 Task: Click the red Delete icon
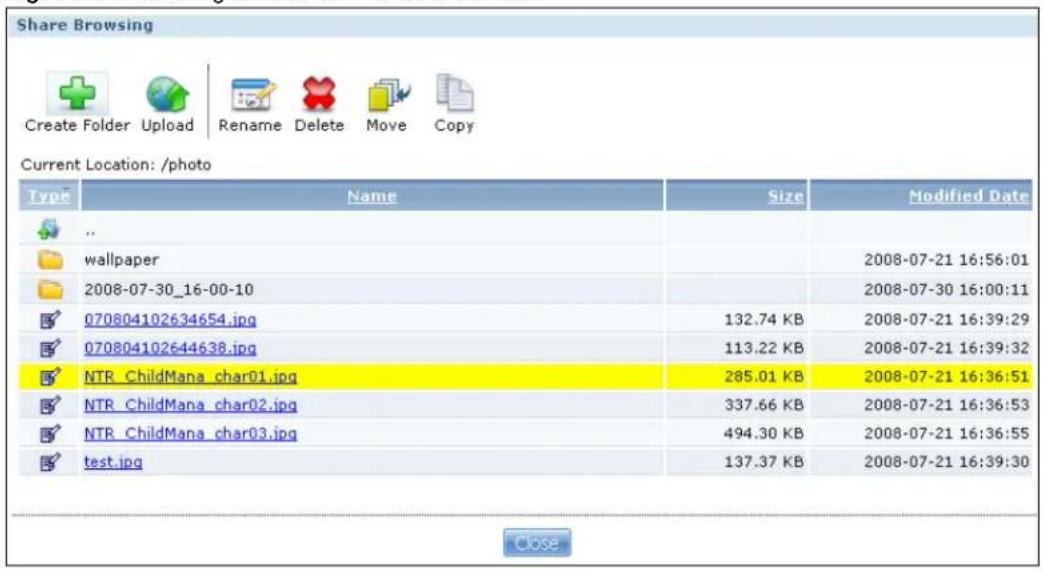coord(319,94)
